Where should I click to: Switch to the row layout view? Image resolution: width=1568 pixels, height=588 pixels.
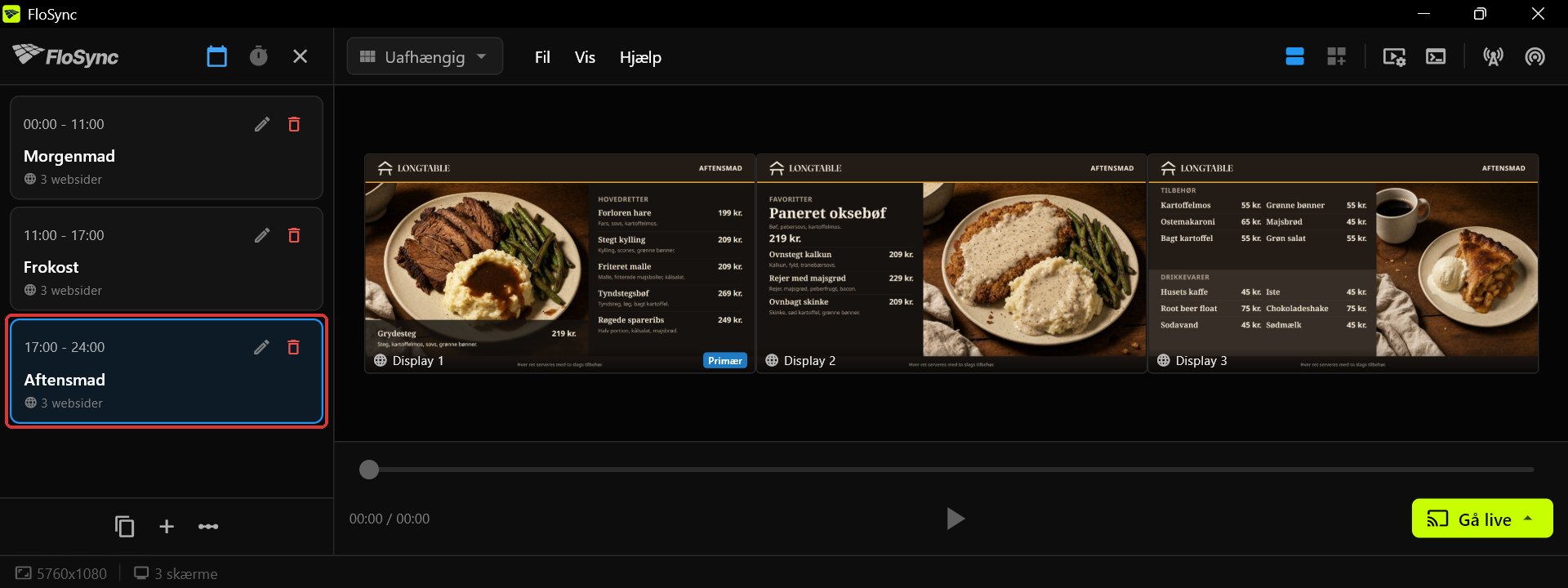pos(1294,56)
